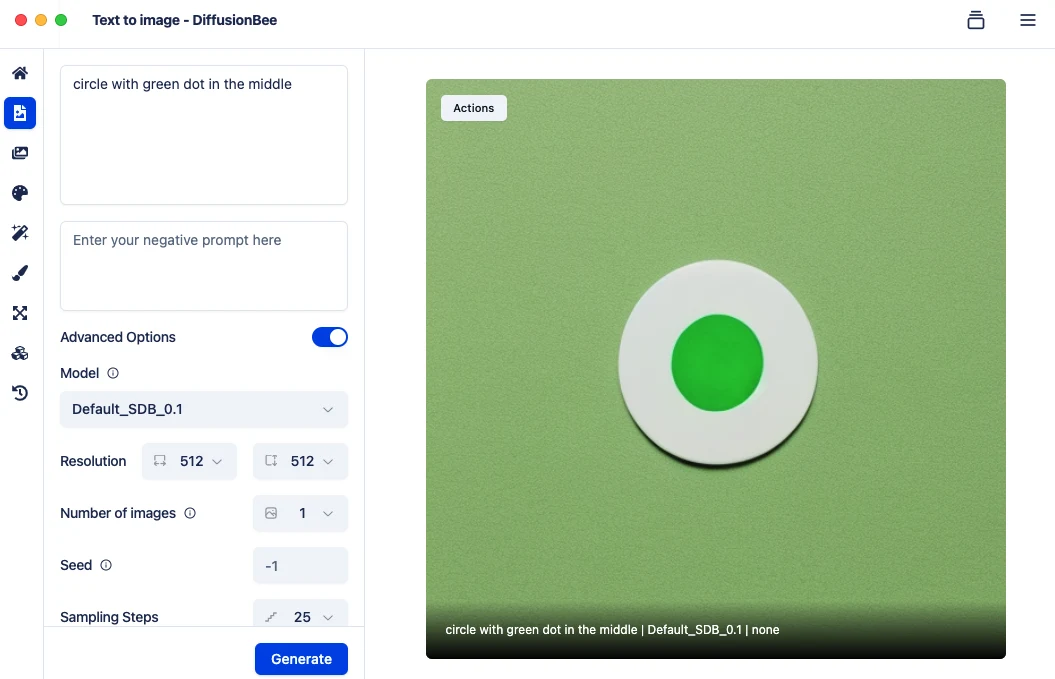Click the height icon in Resolution
Image resolution: width=1055 pixels, height=679 pixels.
(270, 461)
